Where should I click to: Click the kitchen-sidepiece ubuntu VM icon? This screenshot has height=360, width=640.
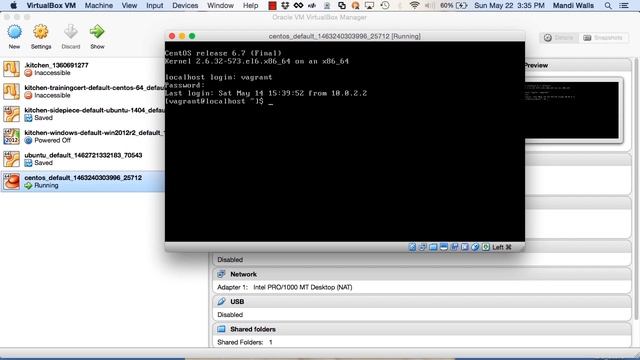click(x=11, y=114)
